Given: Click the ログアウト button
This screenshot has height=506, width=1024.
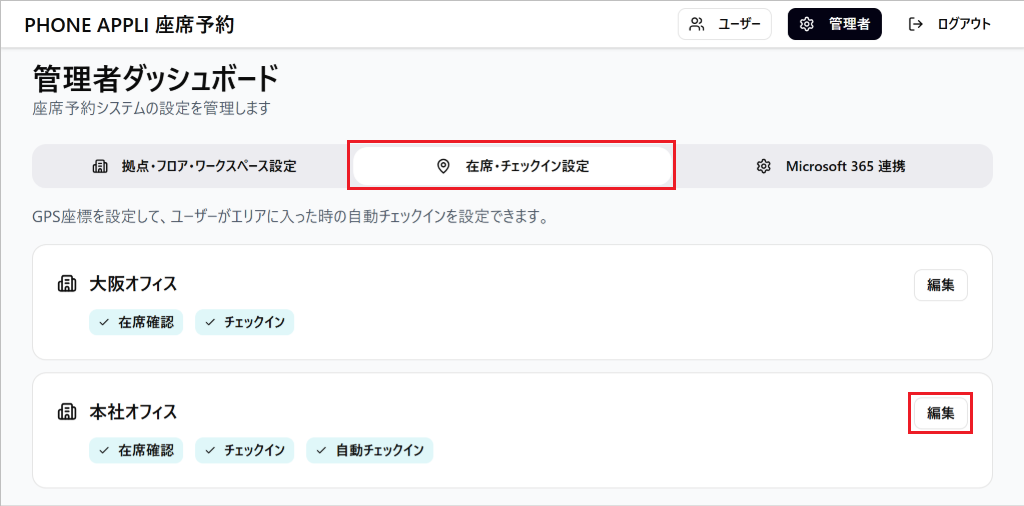Looking at the screenshot, I should pos(950,24).
